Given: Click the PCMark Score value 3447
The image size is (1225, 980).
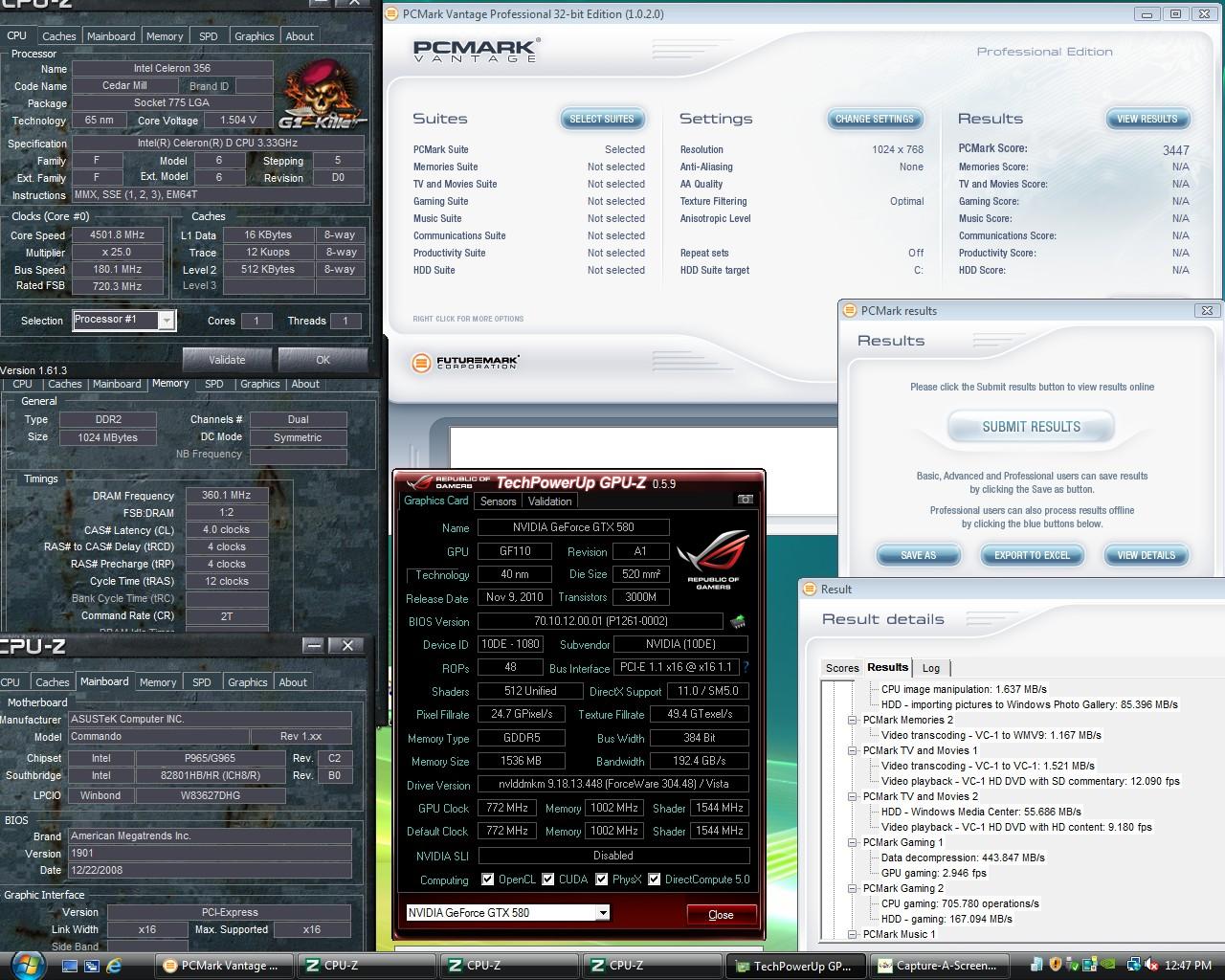Looking at the screenshot, I should (x=1176, y=150).
